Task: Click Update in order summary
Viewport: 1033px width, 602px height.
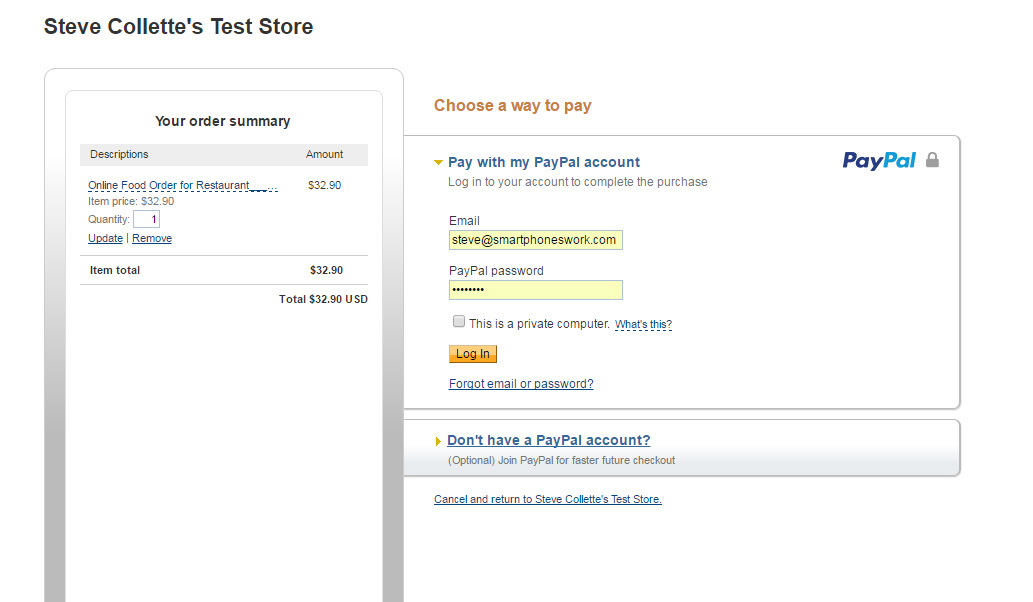Action: (x=105, y=238)
